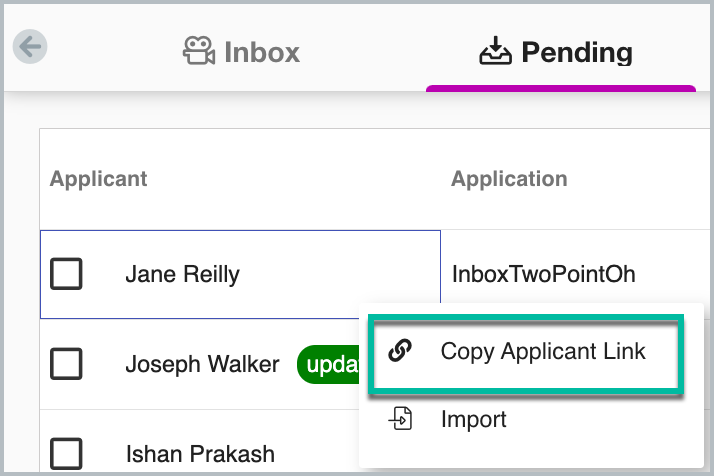Click the Import file icon in menu

tap(400, 419)
